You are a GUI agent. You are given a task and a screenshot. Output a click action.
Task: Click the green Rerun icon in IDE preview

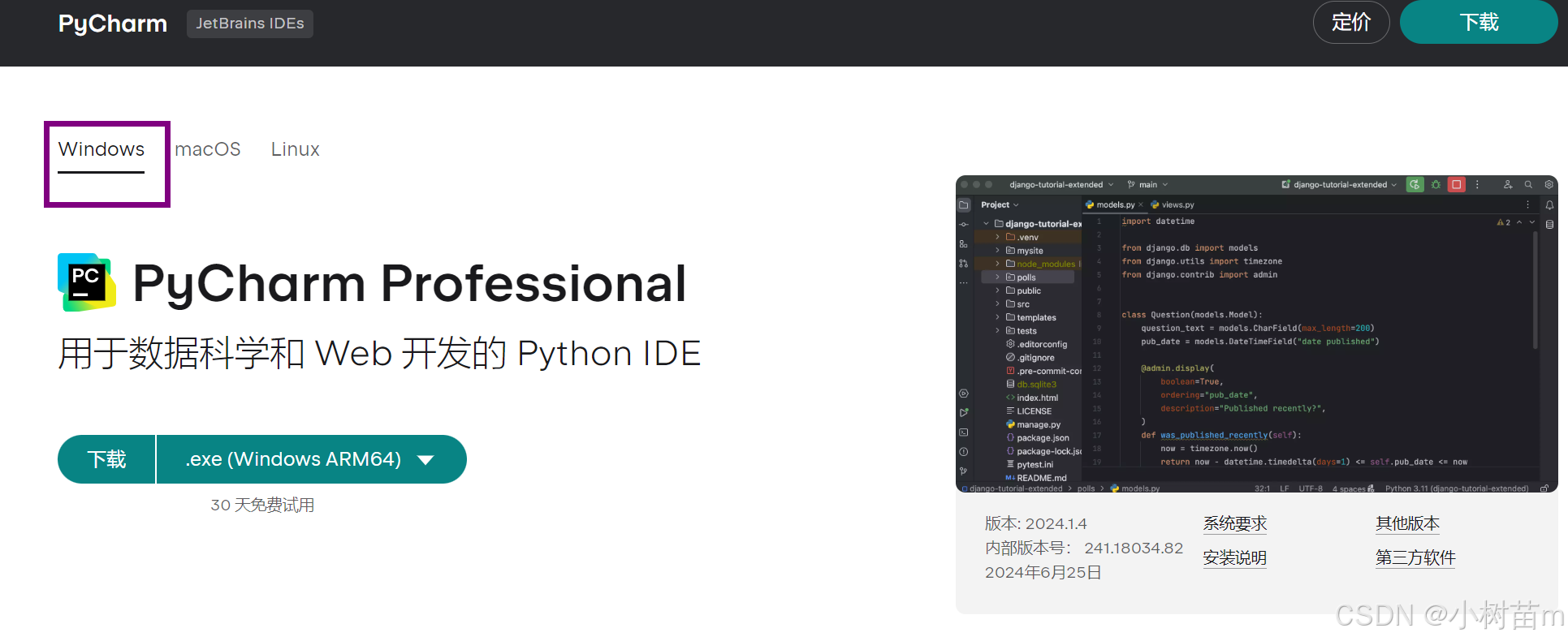click(x=1415, y=185)
